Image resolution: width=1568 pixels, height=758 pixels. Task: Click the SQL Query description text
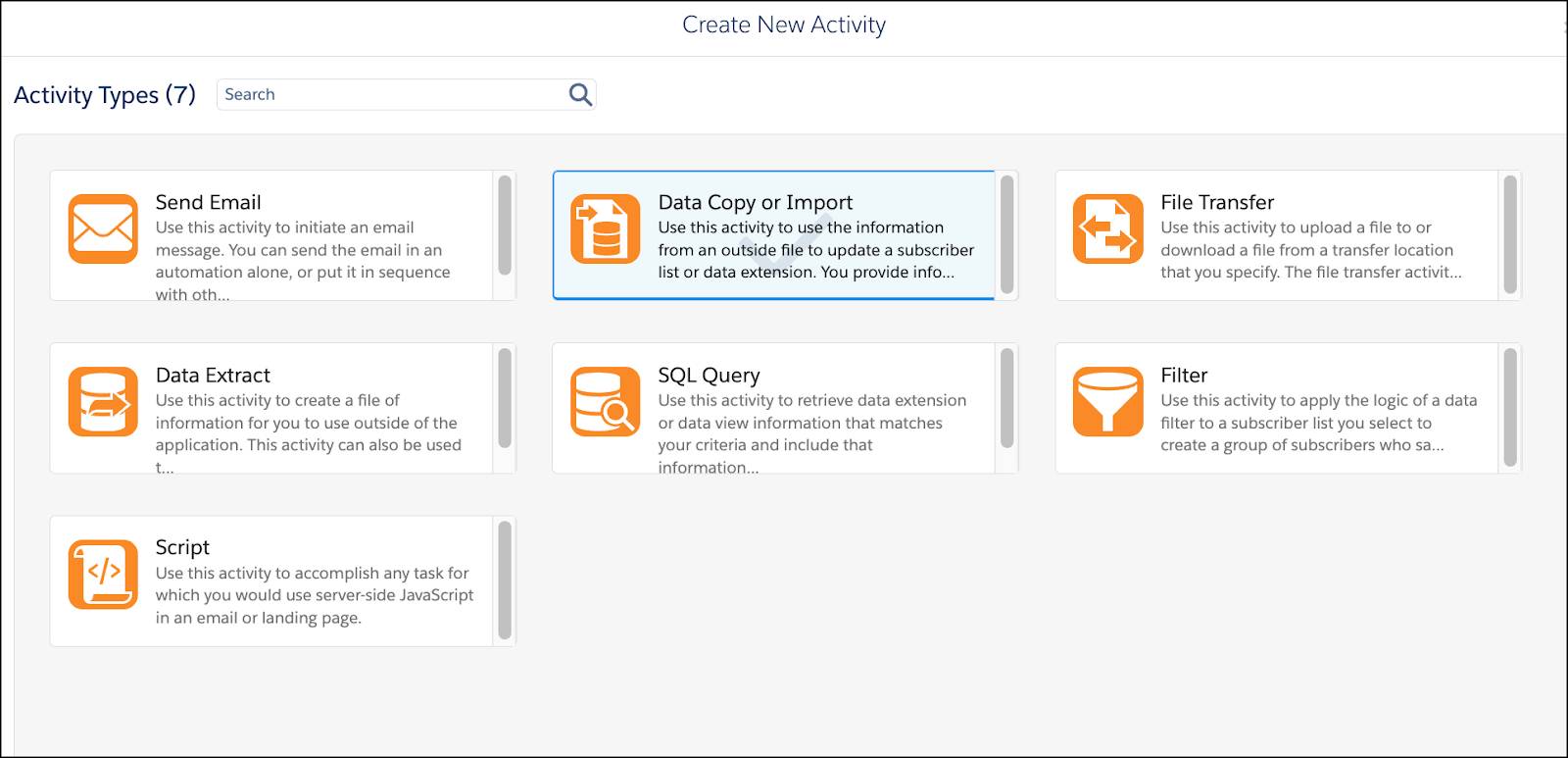click(812, 433)
